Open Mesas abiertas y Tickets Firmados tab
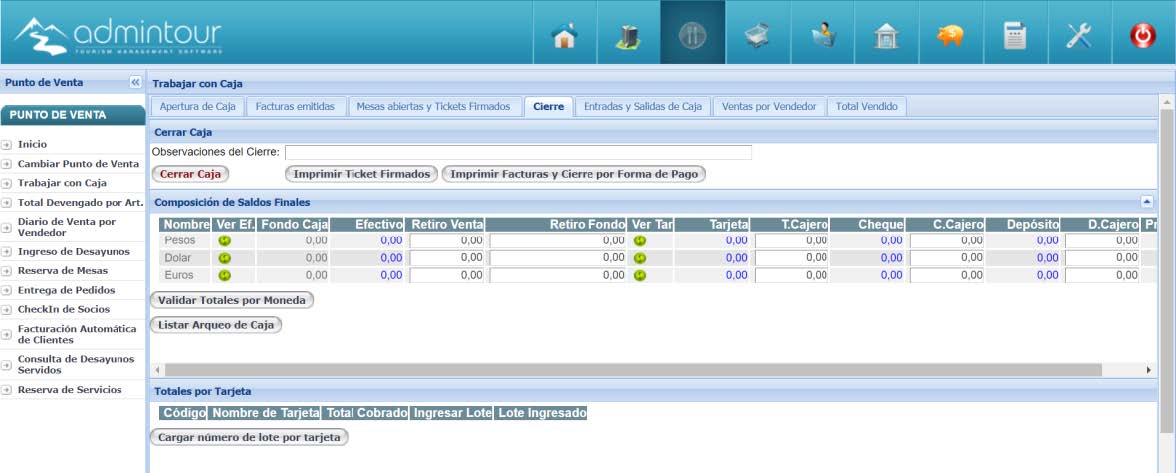Image resolution: width=1176 pixels, height=473 pixels. (434, 106)
